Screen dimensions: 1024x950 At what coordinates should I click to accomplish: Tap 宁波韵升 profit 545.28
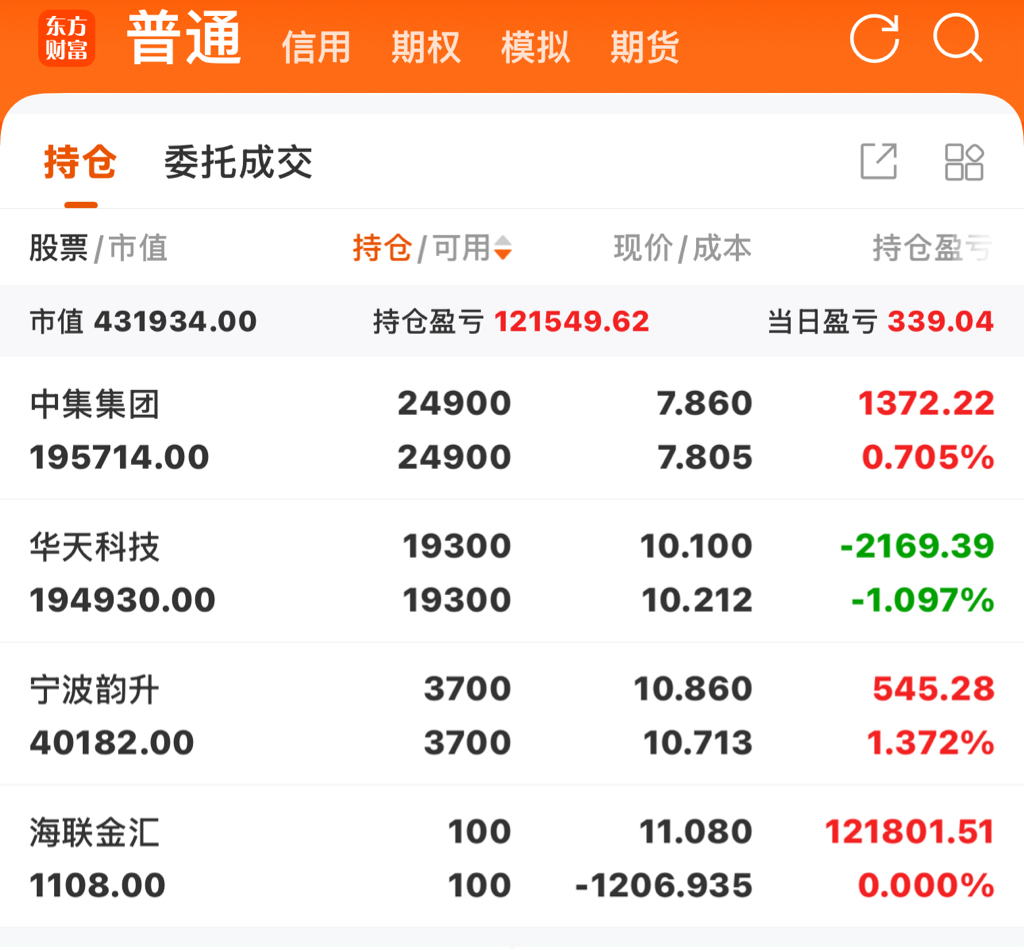click(x=933, y=688)
